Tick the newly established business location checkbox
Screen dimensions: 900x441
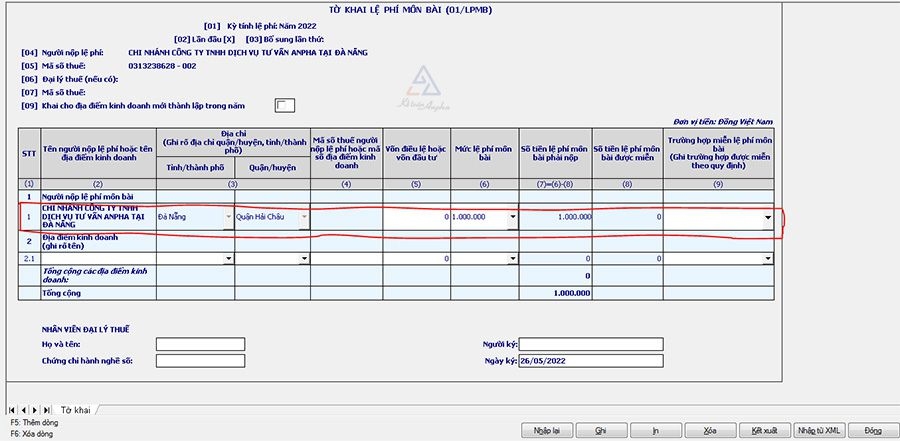[x=285, y=106]
